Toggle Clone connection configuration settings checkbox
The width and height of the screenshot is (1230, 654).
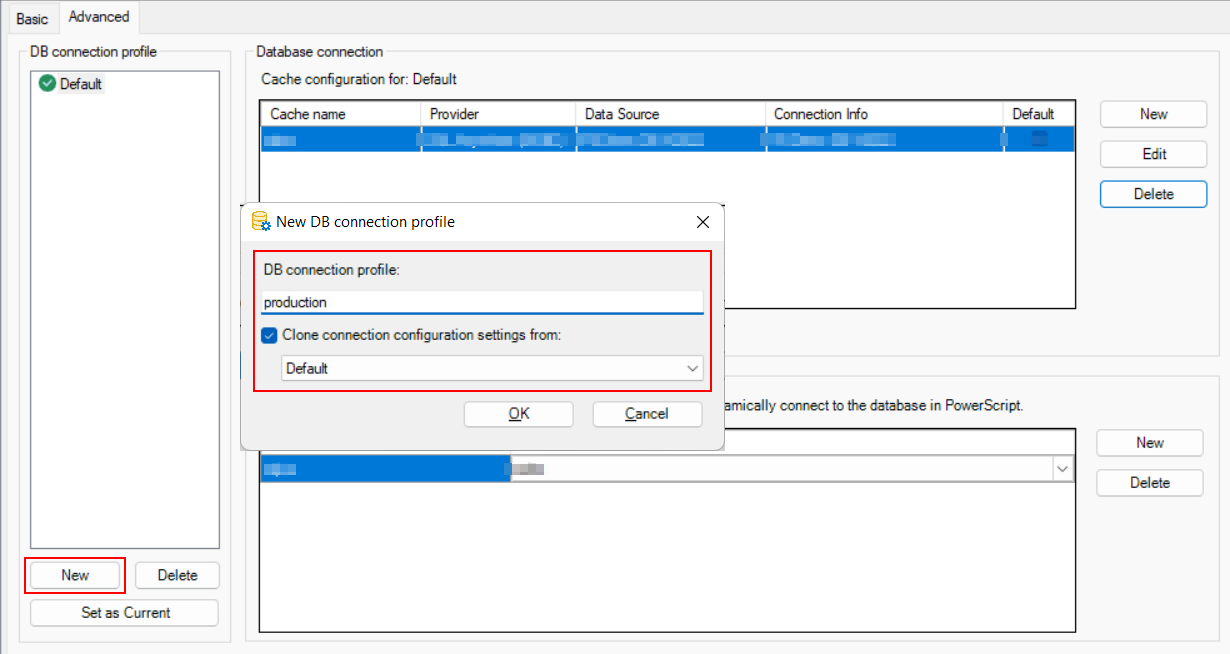(269, 336)
